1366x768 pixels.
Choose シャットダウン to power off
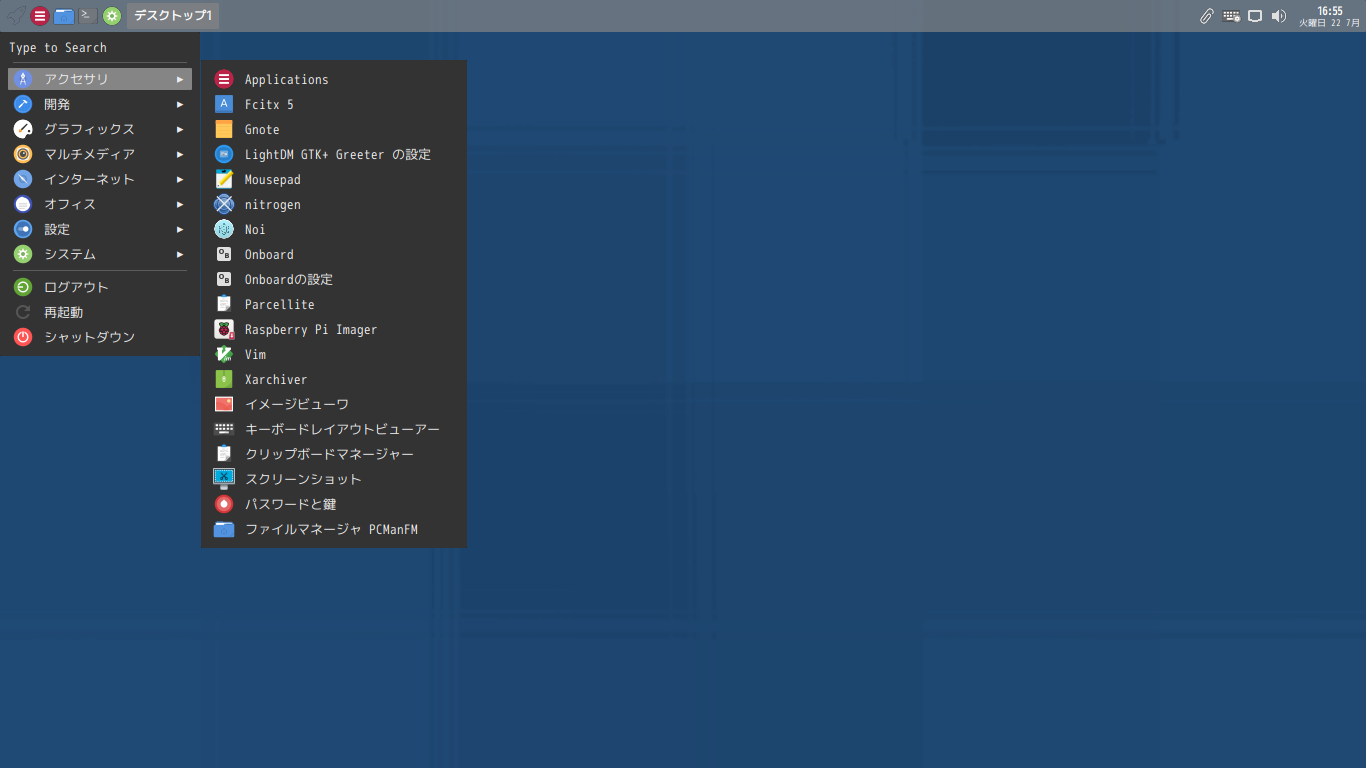tap(100, 337)
